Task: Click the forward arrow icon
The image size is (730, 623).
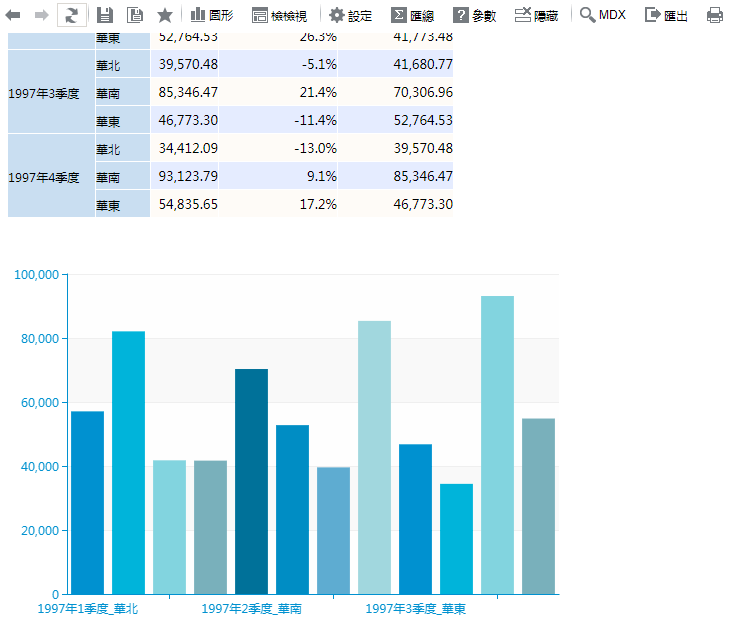Action: point(41,15)
